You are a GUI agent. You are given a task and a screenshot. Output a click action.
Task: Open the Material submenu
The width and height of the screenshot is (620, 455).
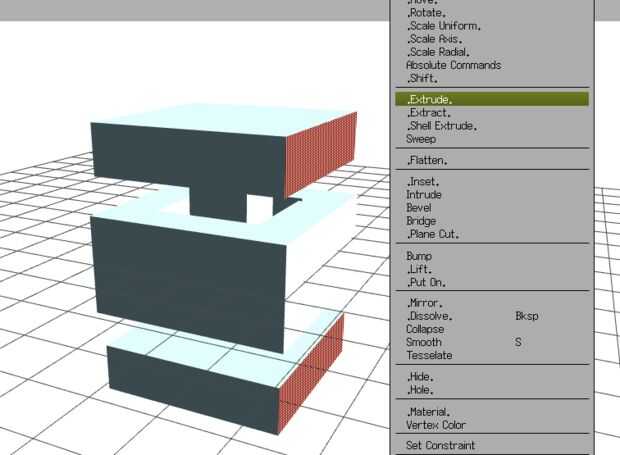click(492, 412)
